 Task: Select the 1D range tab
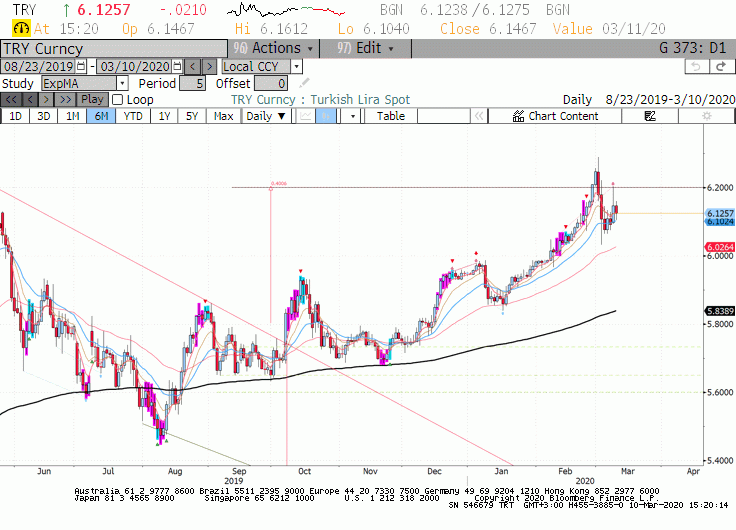(15, 116)
